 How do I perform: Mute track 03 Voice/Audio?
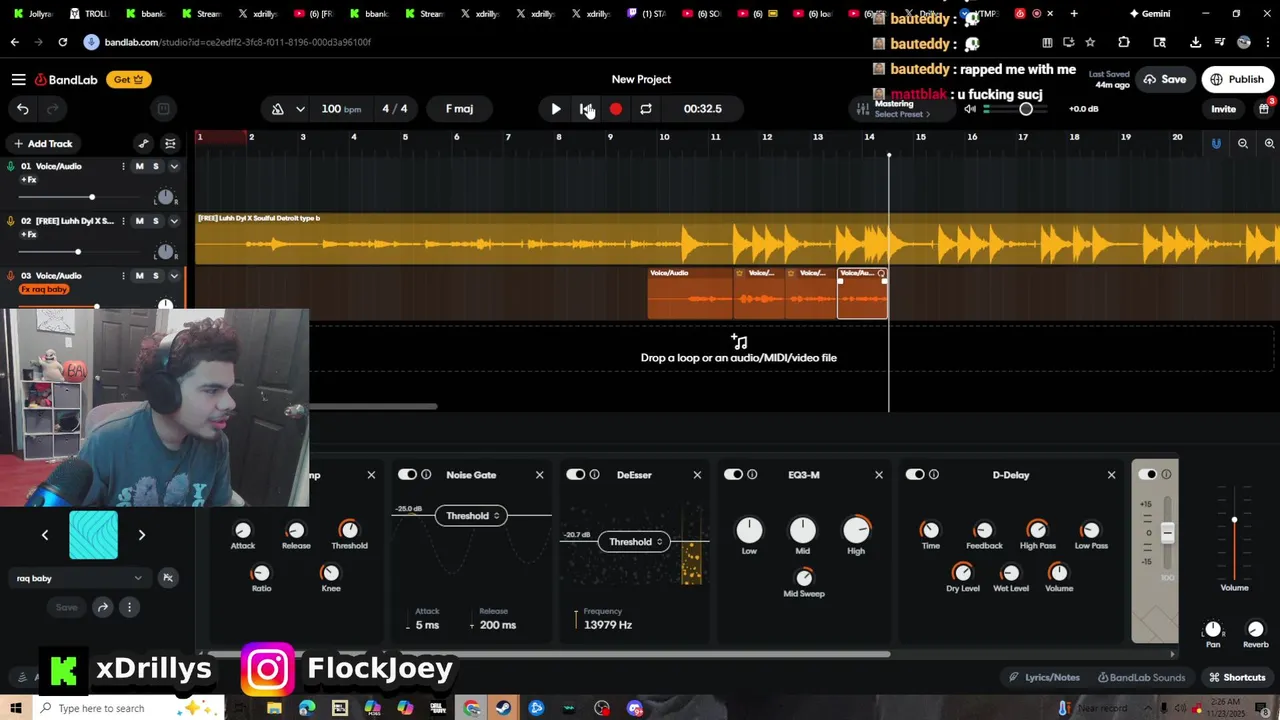140,276
